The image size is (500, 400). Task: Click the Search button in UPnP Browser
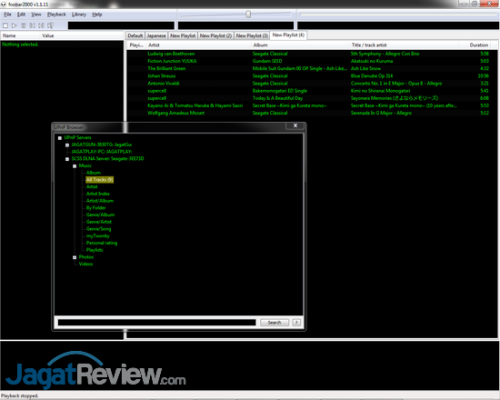[x=274, y=322]
